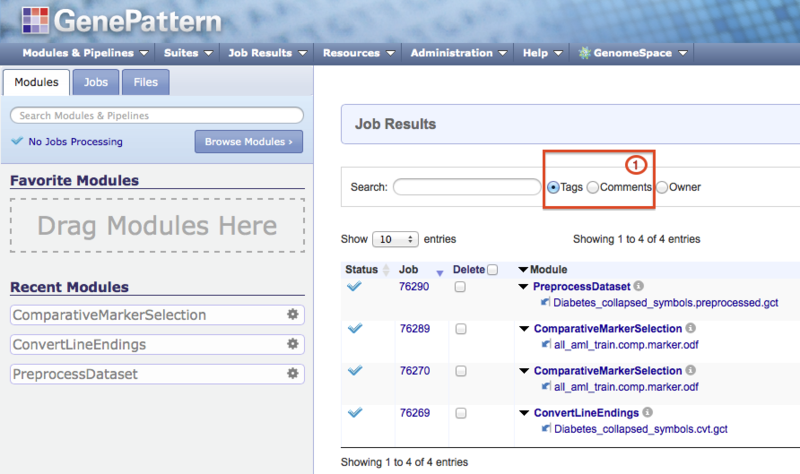
Task: Collapse ComparativeMarkerSelection job 76289 row
Action: (x=524, y=329)
